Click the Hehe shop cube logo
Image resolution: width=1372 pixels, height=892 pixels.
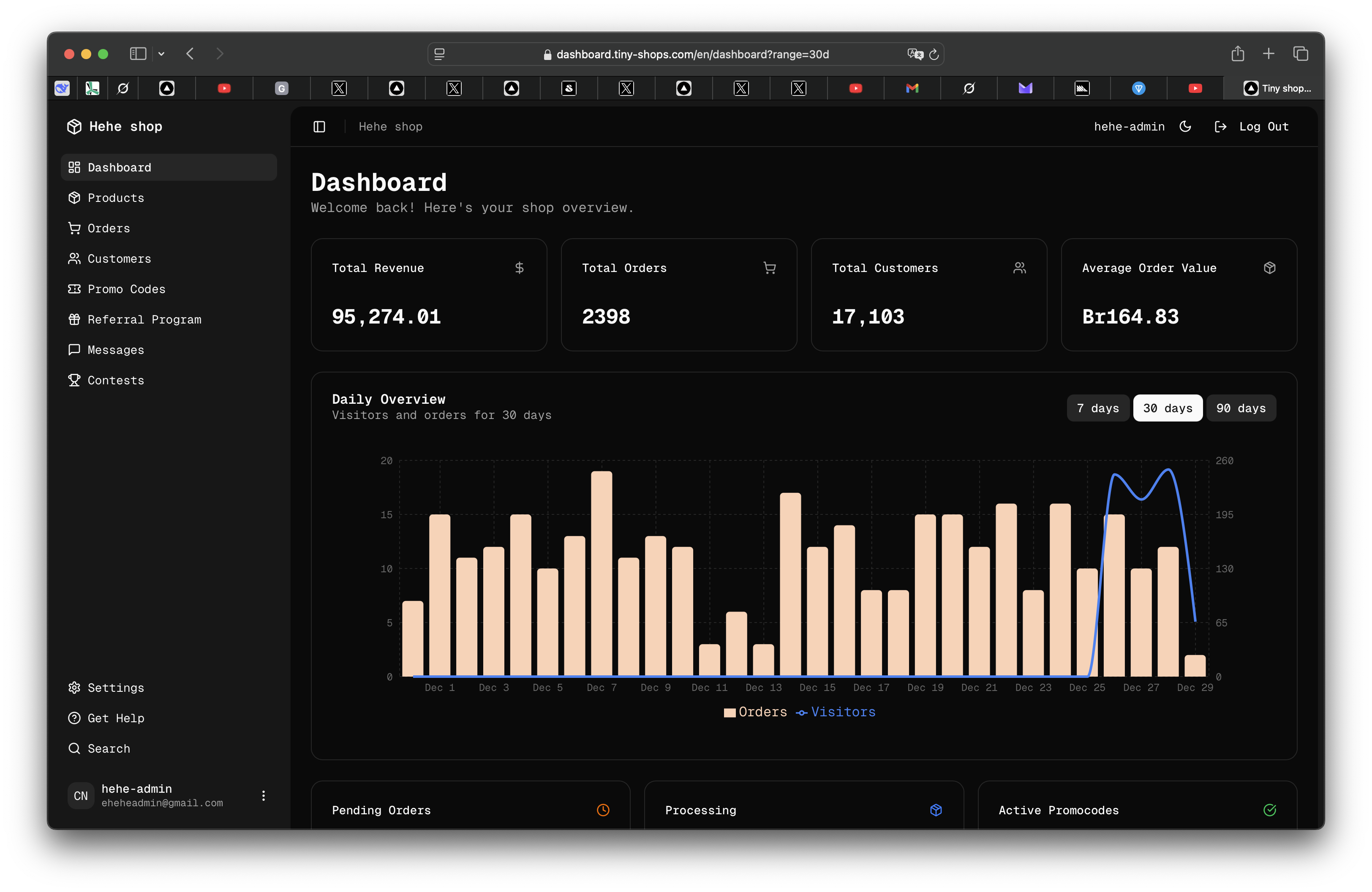75,126
